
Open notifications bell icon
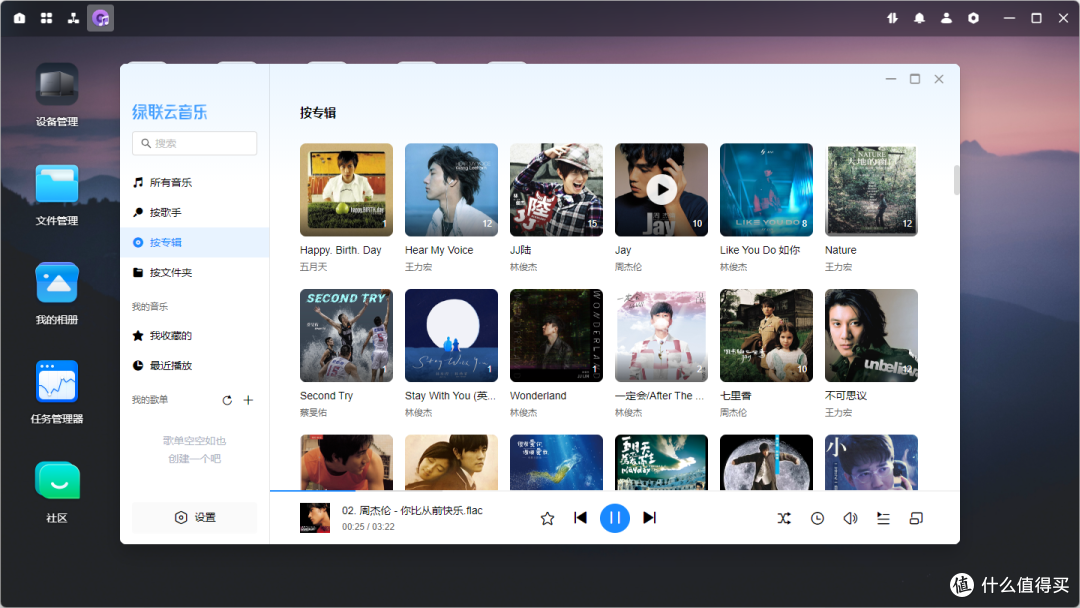[919, 18]
